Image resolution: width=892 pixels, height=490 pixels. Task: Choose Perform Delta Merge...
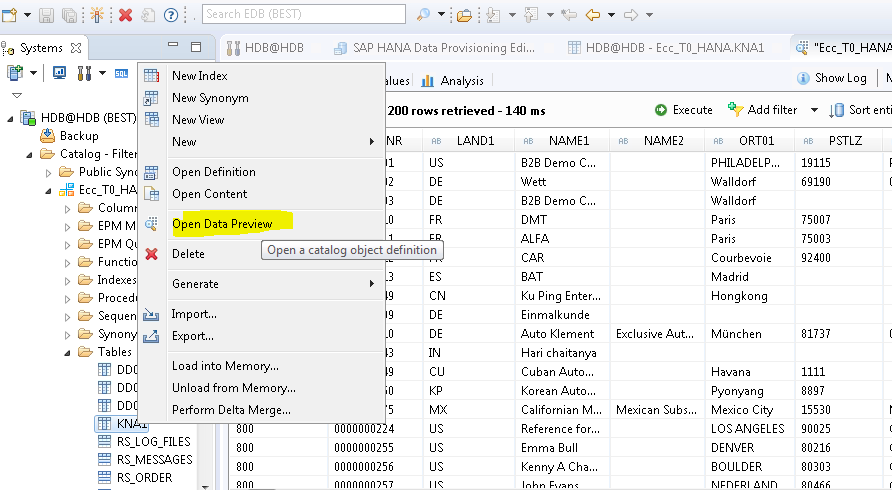coord(262,410)
